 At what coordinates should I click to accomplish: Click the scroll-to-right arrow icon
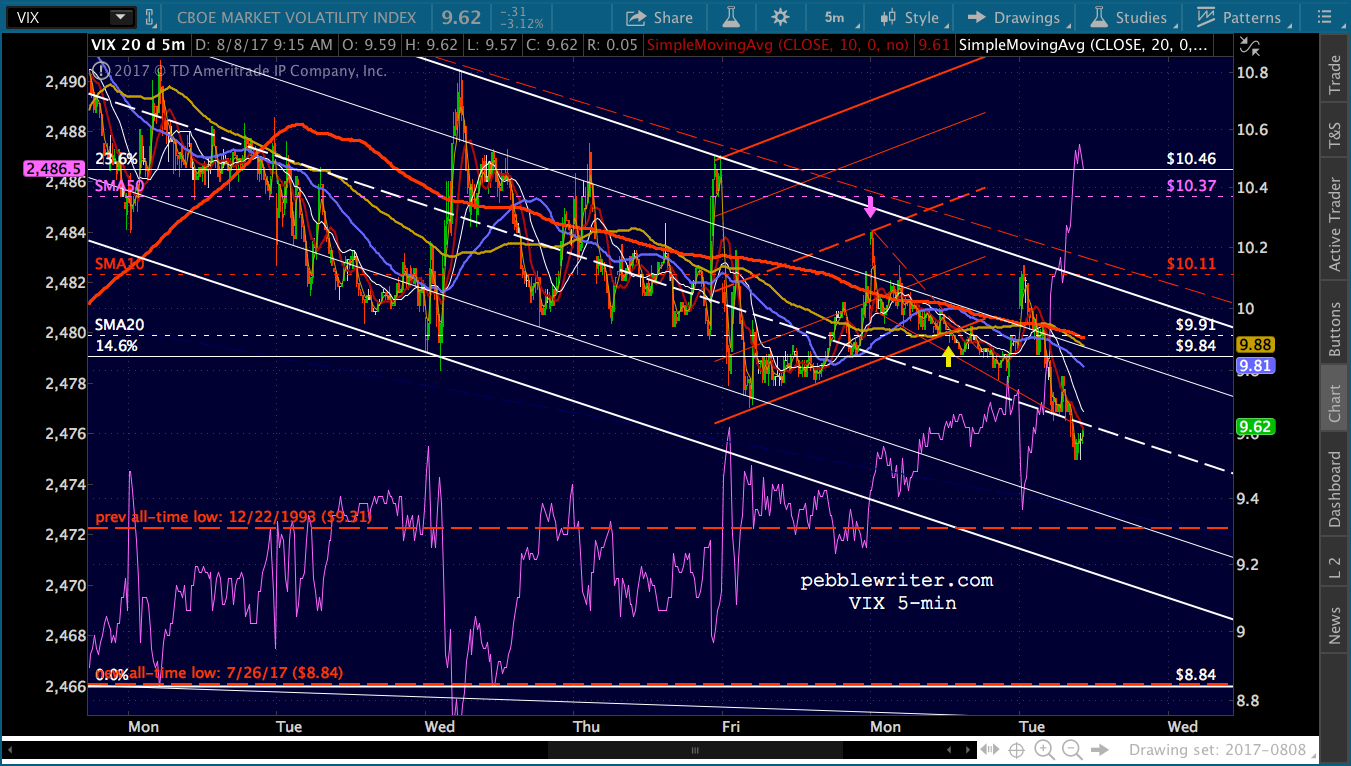tap(1100, 750)
